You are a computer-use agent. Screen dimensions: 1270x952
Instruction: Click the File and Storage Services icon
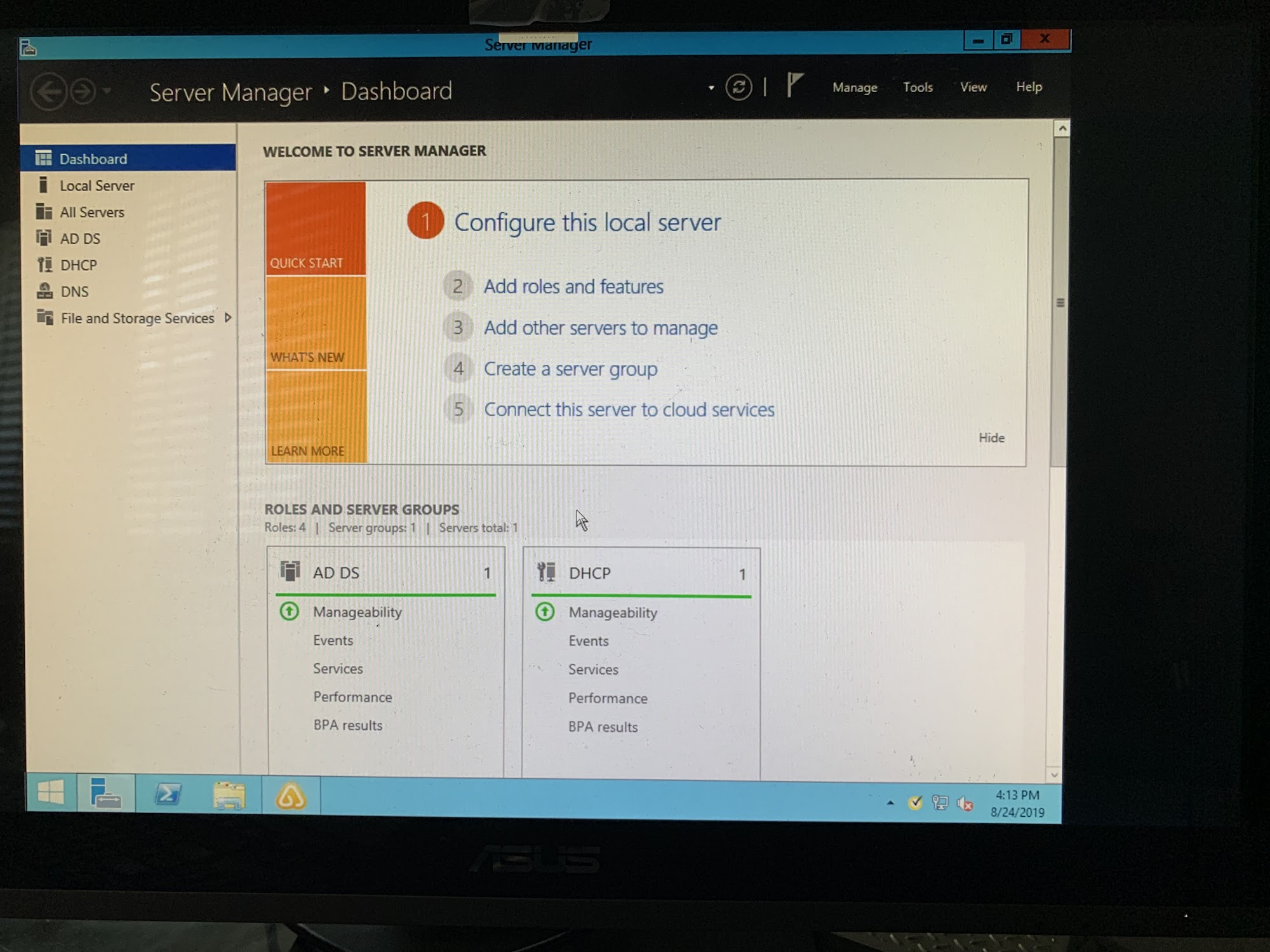[45, 317]
